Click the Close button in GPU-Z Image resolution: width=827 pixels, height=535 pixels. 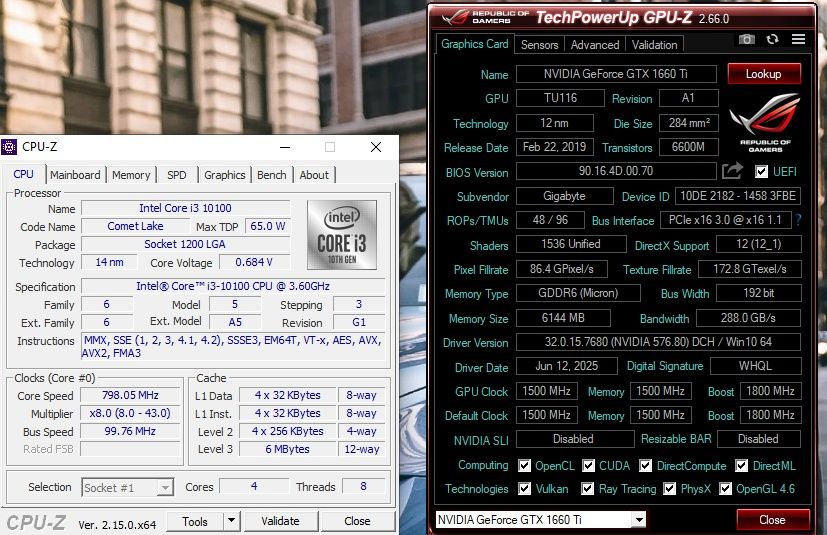773,520
